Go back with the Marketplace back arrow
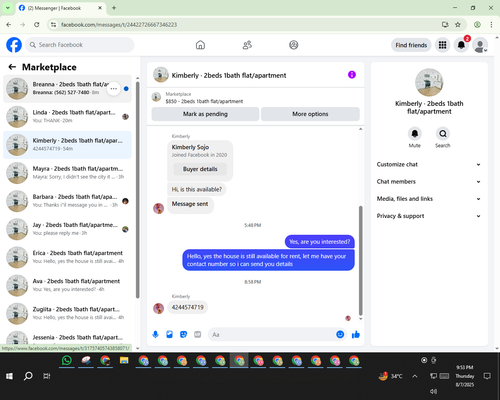Image resolution: width=500 pixels, height=400 pixels. point(12,67)
